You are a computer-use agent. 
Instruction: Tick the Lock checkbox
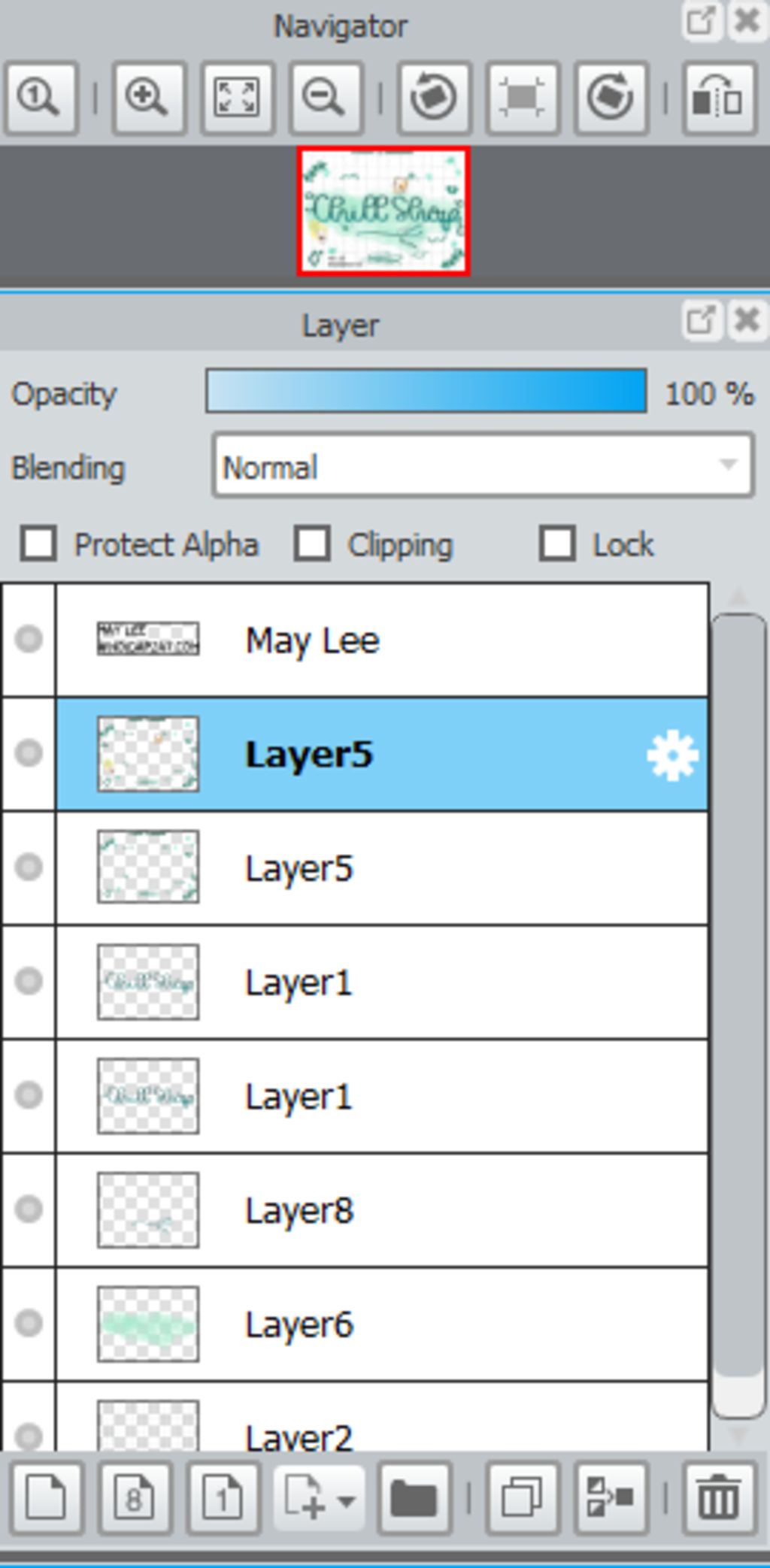pos(557,543)
